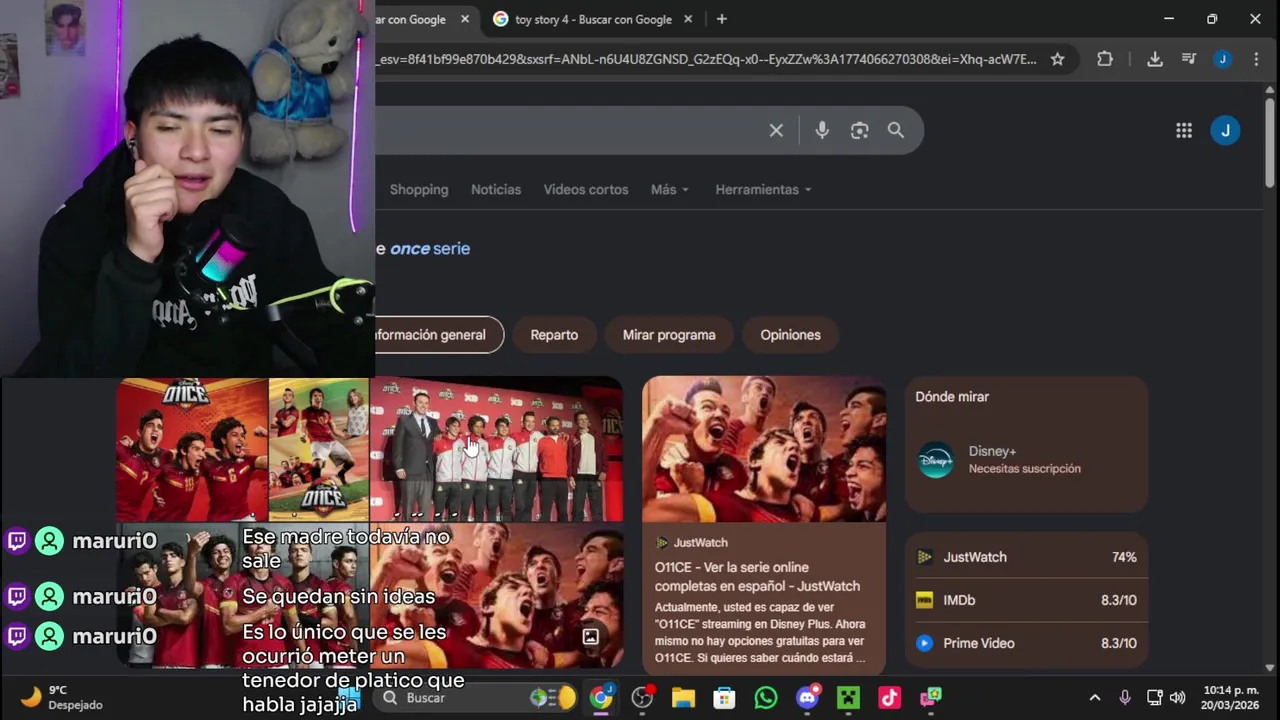The image size is (1280, 720).
Task: Select Información general chip
Action: 438,335
